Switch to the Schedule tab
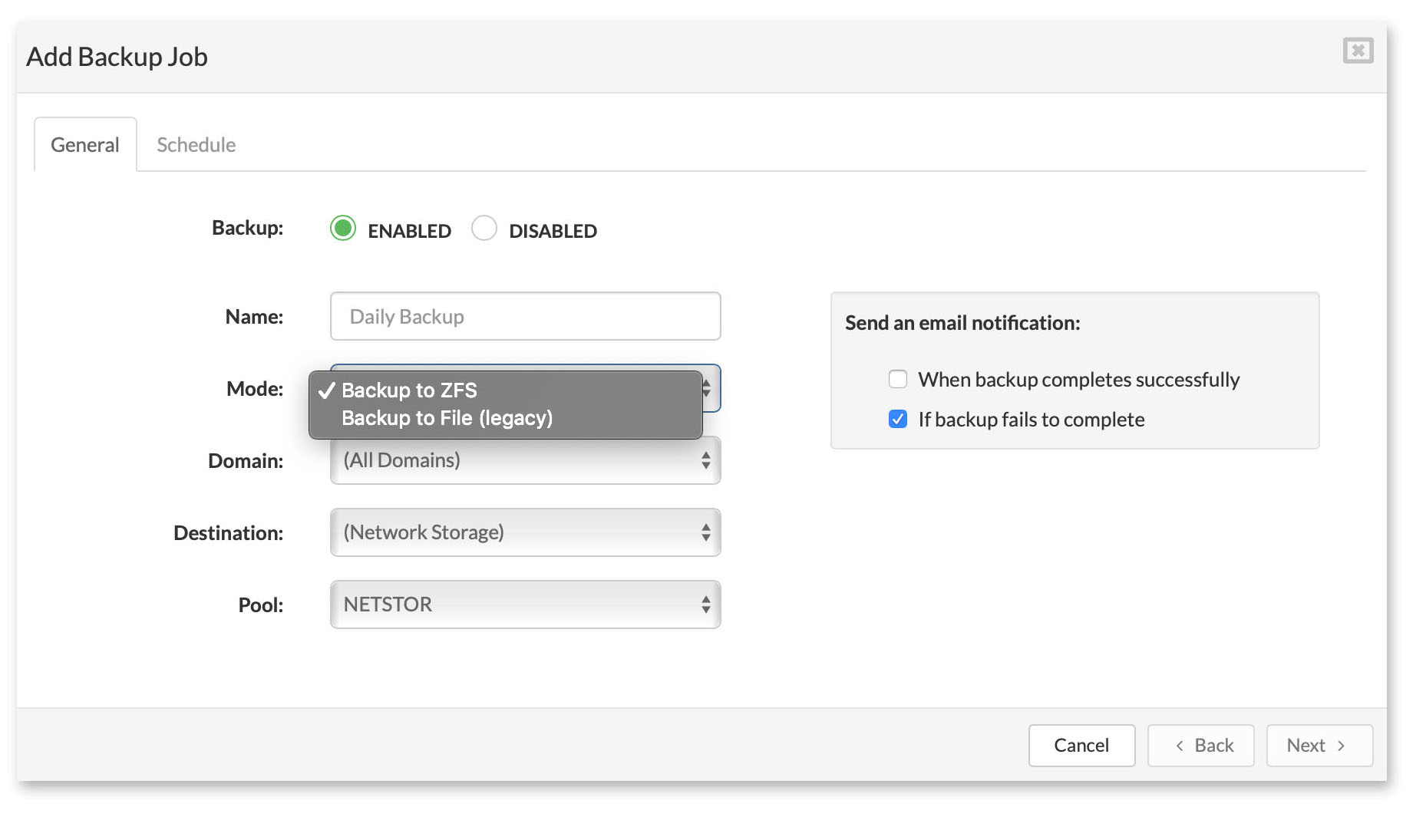 [196, 145]
